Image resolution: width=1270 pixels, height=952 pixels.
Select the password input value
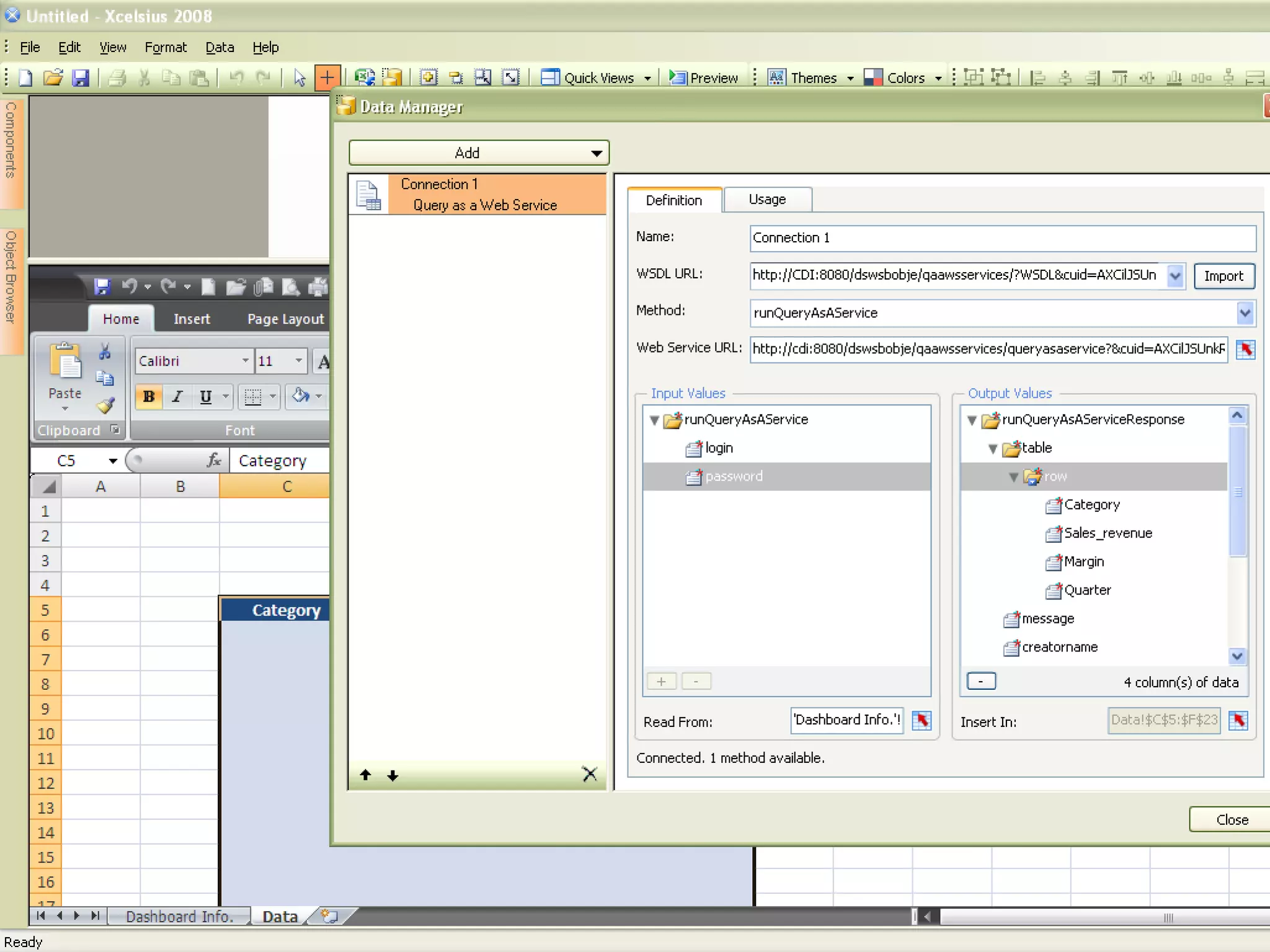(x=786, y=477)
